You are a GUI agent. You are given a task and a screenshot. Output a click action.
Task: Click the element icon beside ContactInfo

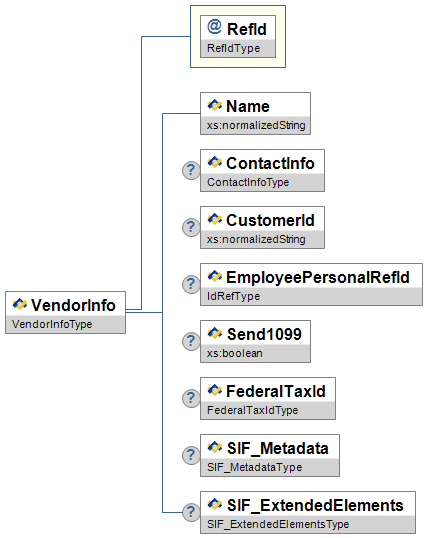(x=215, y=162)
